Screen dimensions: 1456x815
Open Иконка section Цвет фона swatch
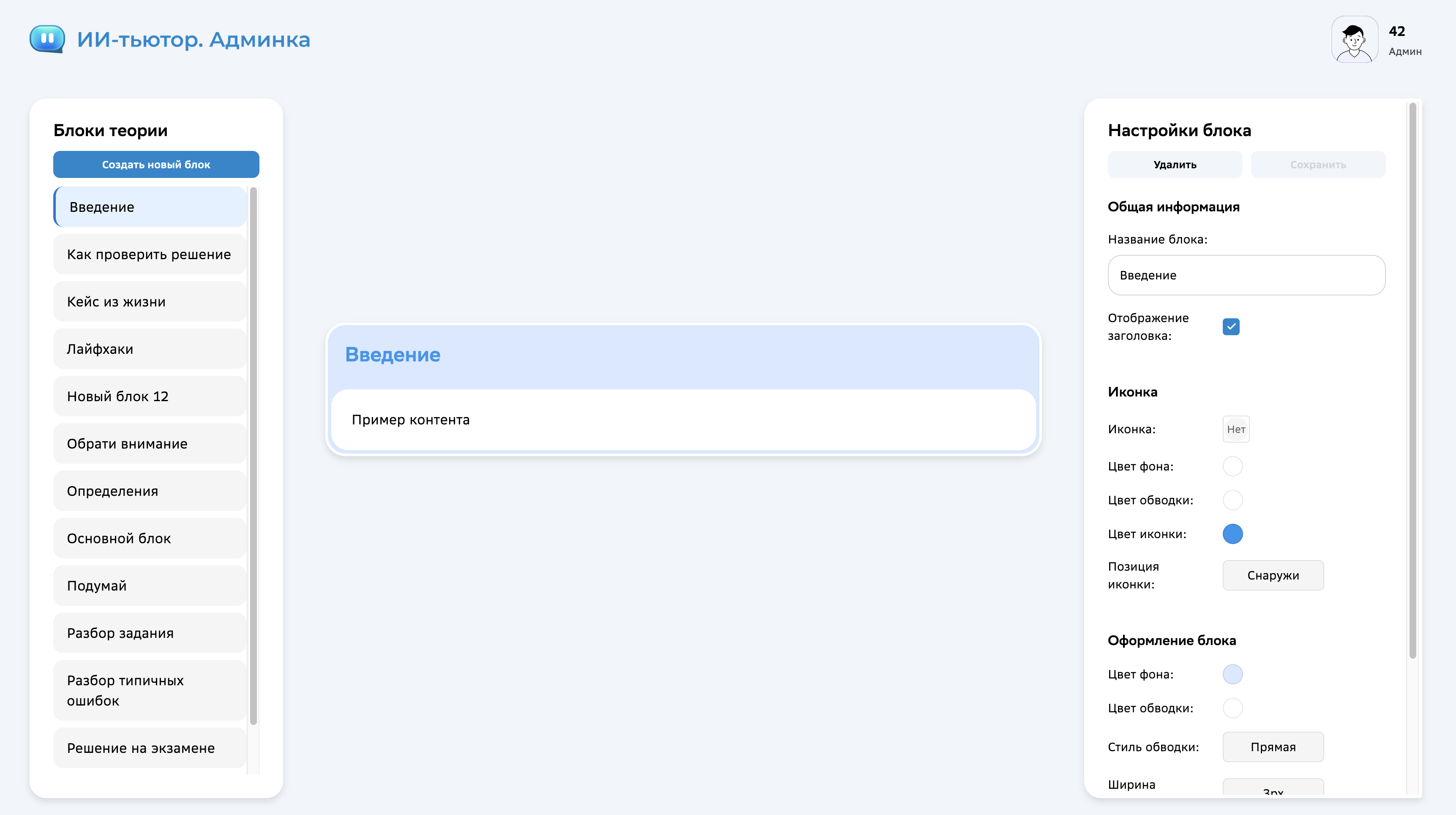click(1232, 466)
